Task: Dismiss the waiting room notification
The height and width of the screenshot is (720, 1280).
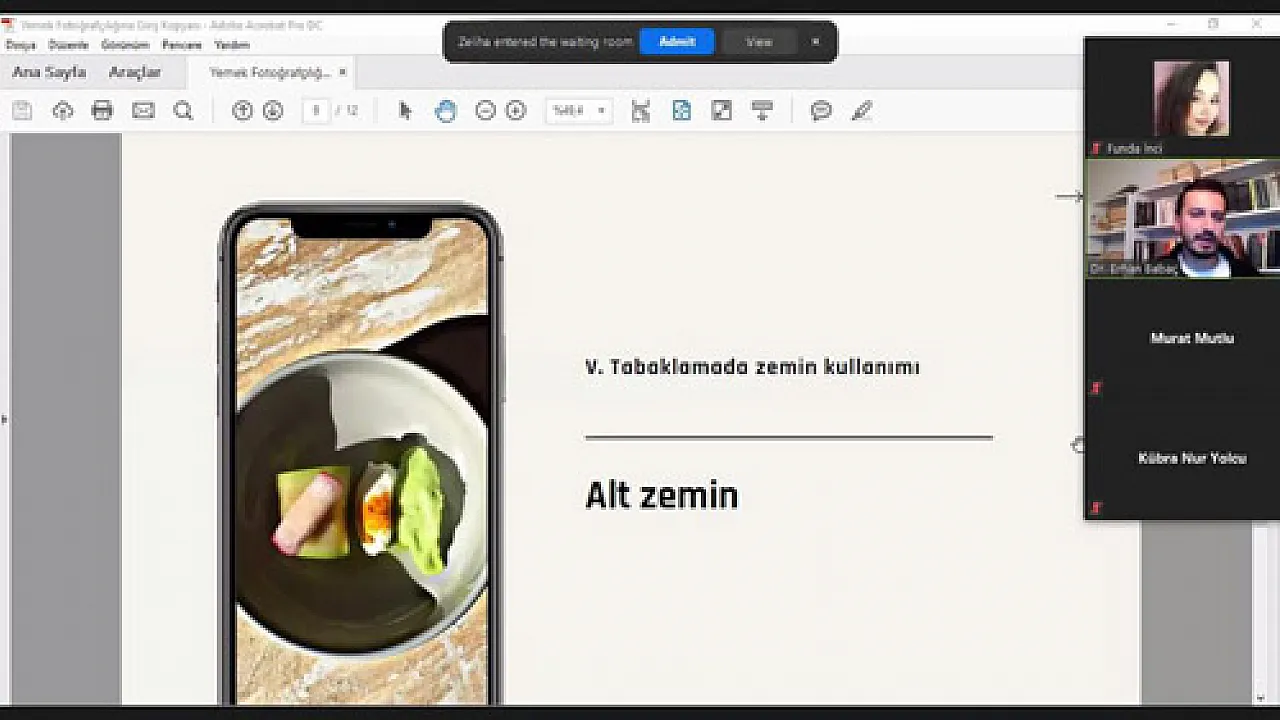Action: click(815, 42)
